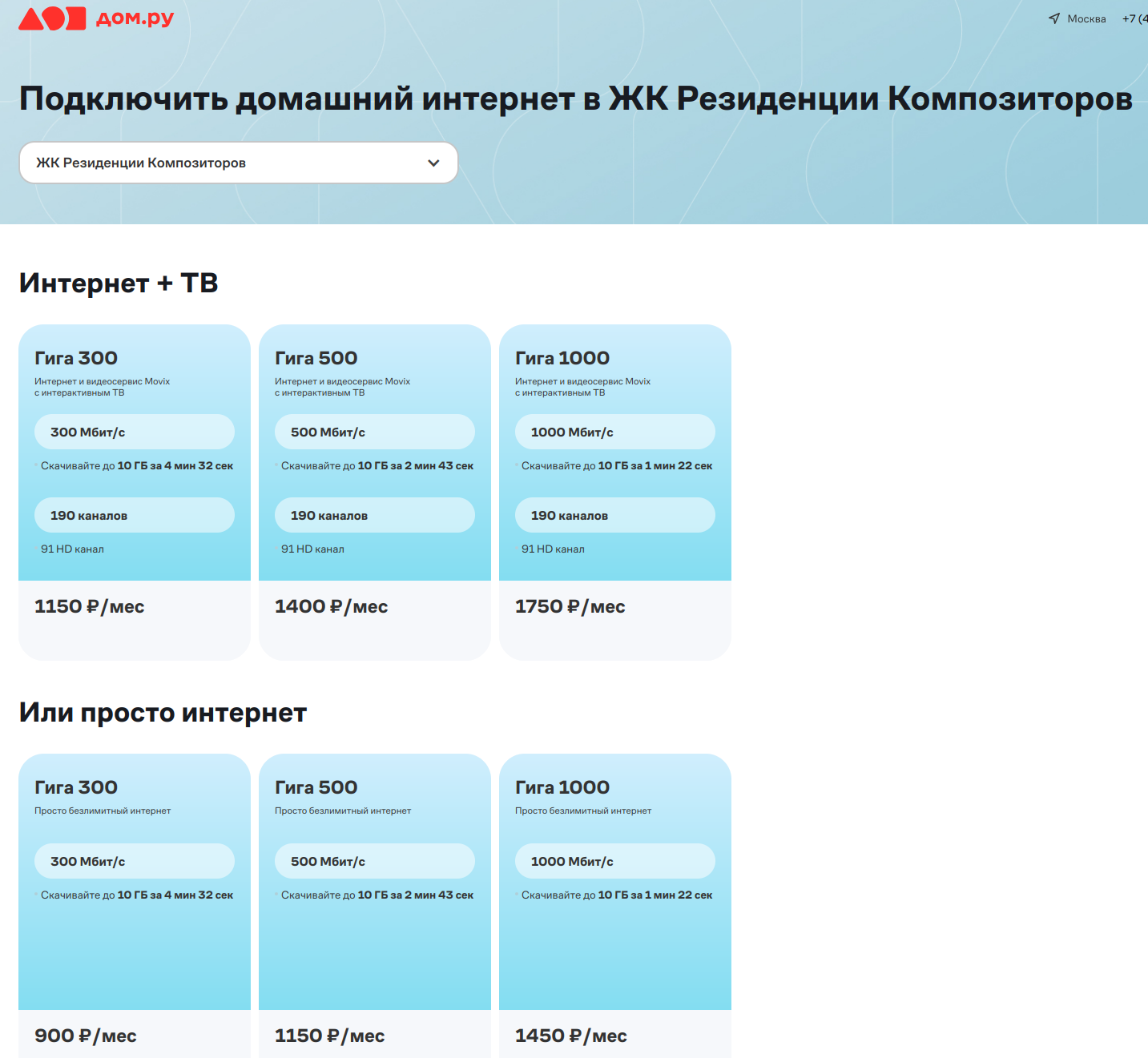The image size is (1148, 1058).
Task: Click the 1000 Мбит/с pill in Интернет + ТВ
Action: coord(615,432)
